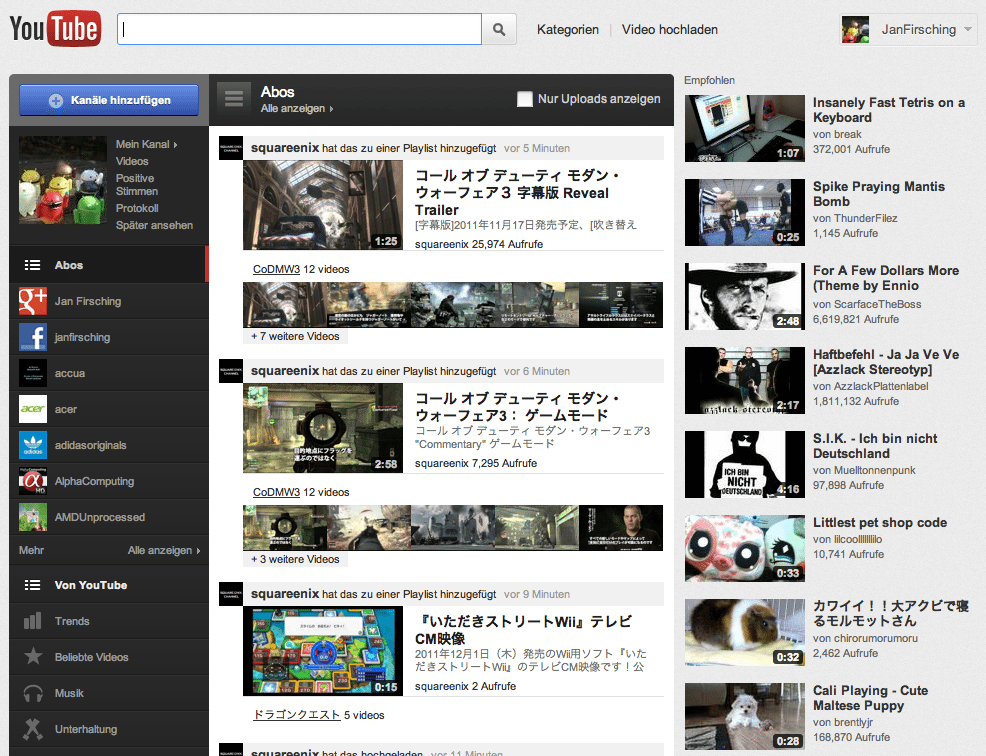Click the search magnifier button
The width and height of the screenshot is (986, 756).
499,30
